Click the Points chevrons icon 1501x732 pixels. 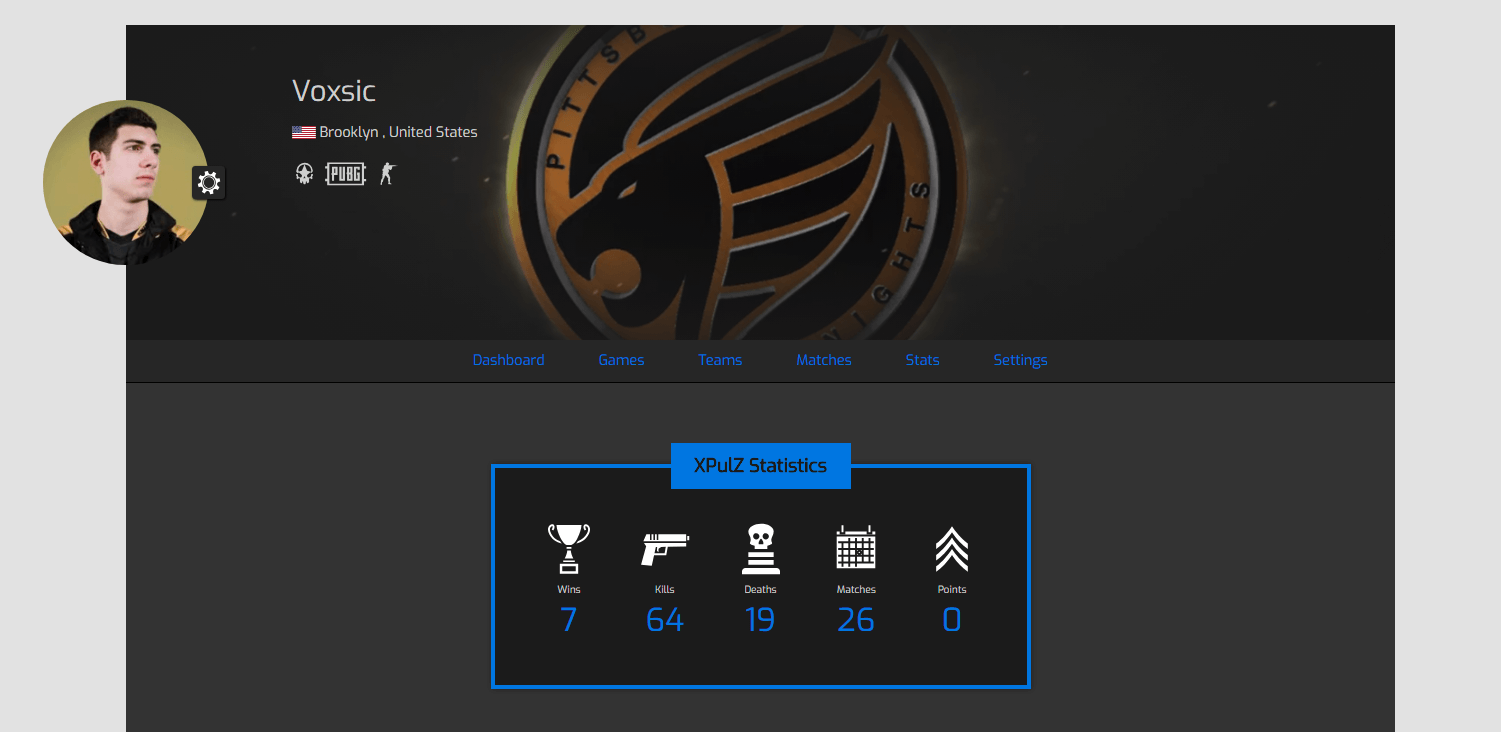point(952,549)
